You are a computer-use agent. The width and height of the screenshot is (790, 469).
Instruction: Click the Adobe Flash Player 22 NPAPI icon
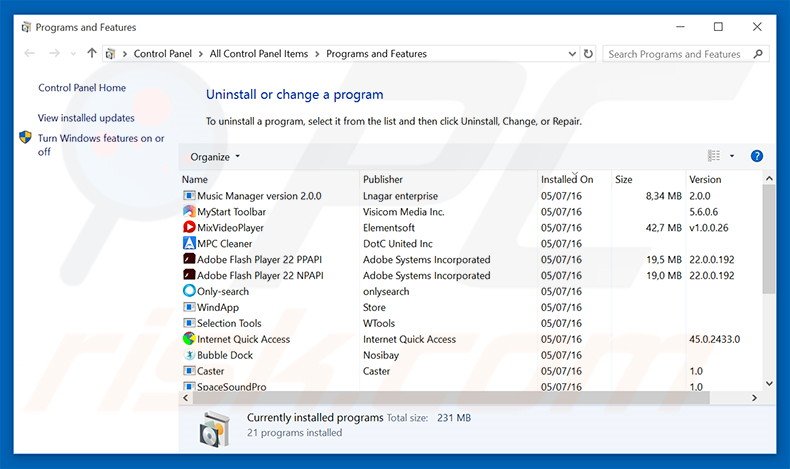tap(189, 275)
